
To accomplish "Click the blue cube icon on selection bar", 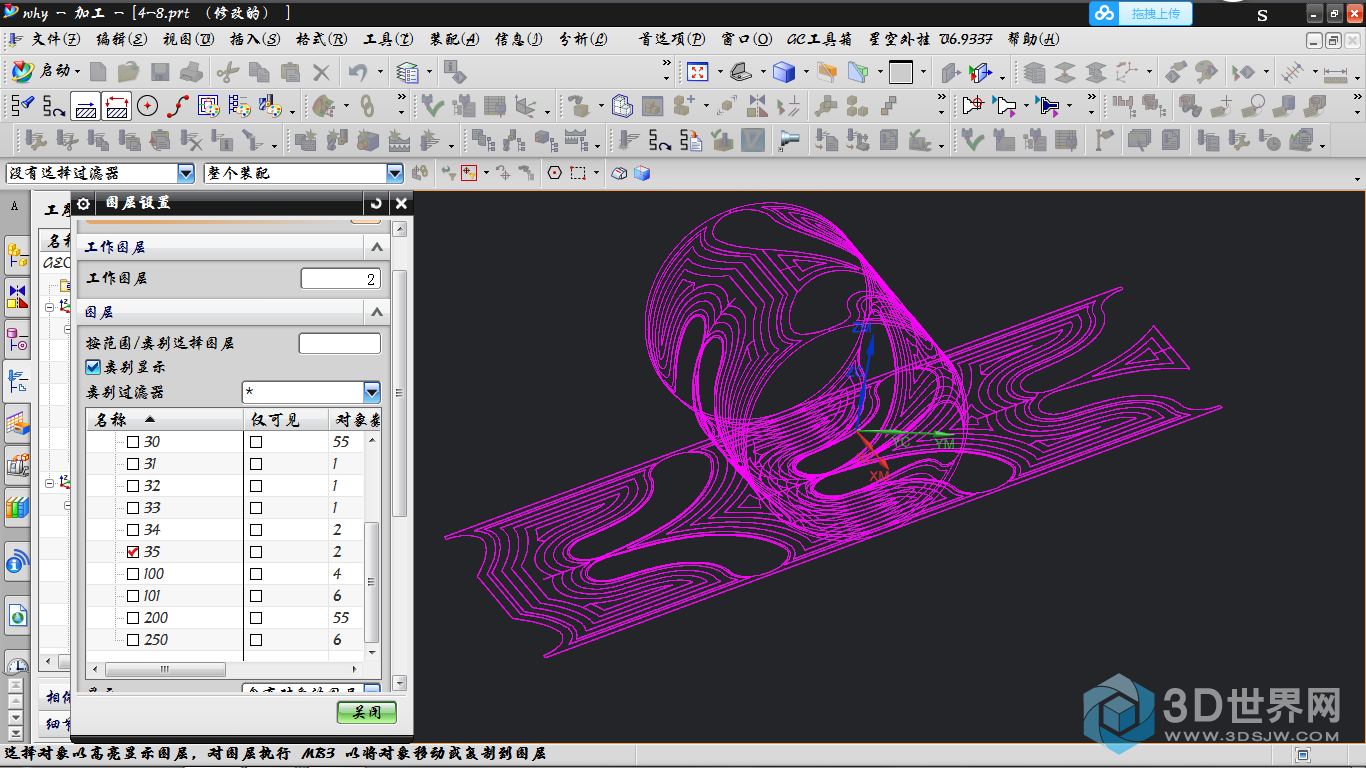I will pos(642,173).
